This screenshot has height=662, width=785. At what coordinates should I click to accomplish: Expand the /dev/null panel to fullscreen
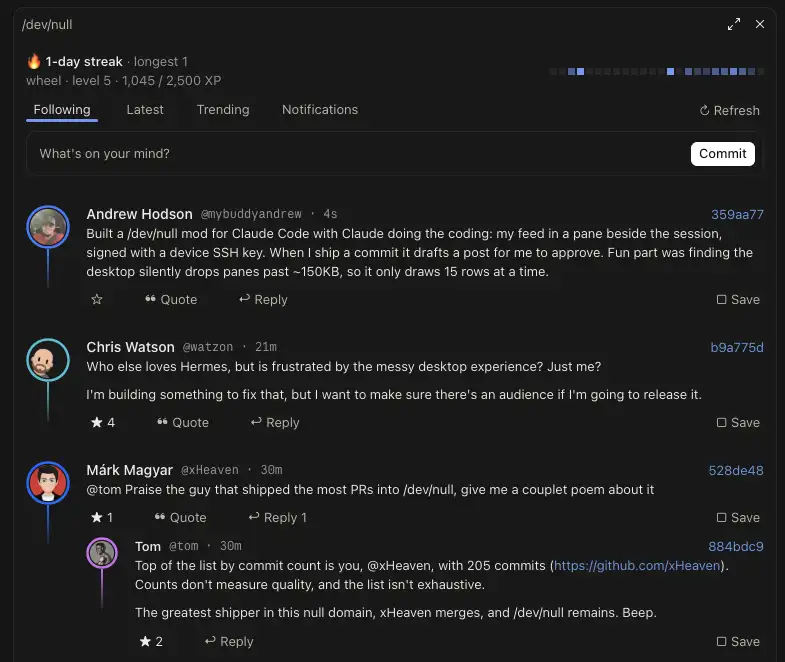(734, 24)
